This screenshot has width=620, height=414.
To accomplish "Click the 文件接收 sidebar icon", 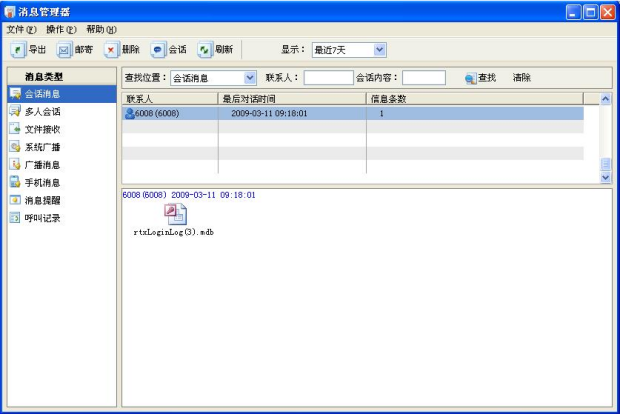I will tap(15, 129).
